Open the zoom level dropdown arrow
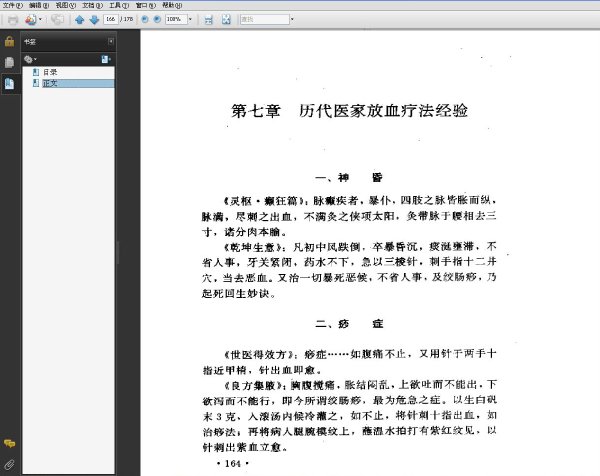Image resolution: width=600 pixels, height=476 pixels. [190, 19]
